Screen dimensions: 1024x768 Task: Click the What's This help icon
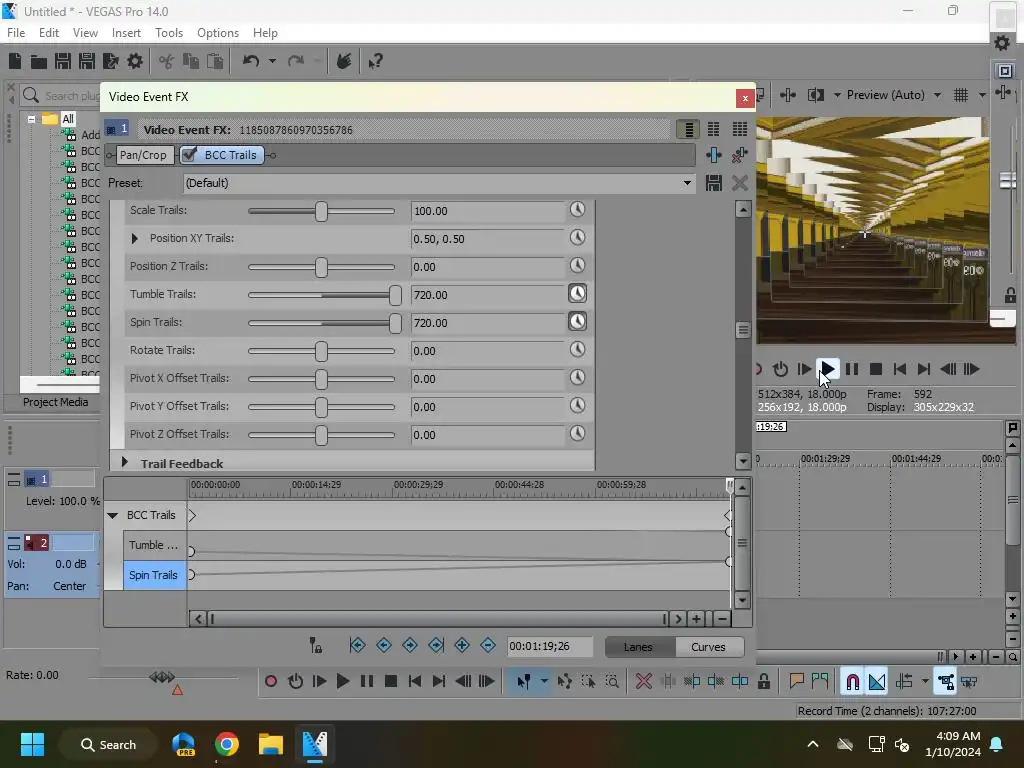pyautogui.click(x=375, y=61)
